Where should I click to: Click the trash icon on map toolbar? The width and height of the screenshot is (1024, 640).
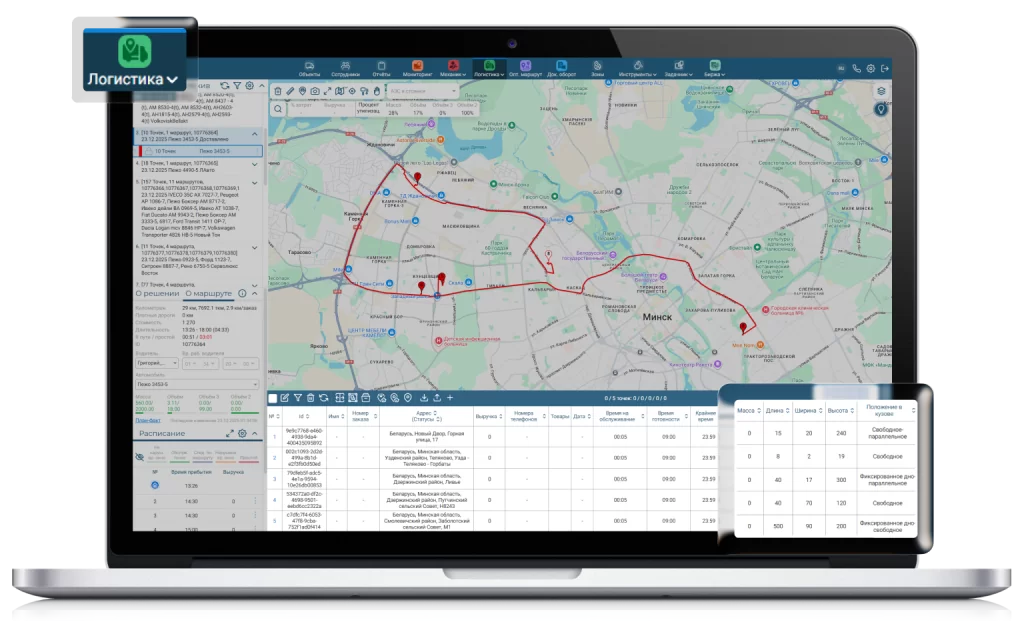278,91
